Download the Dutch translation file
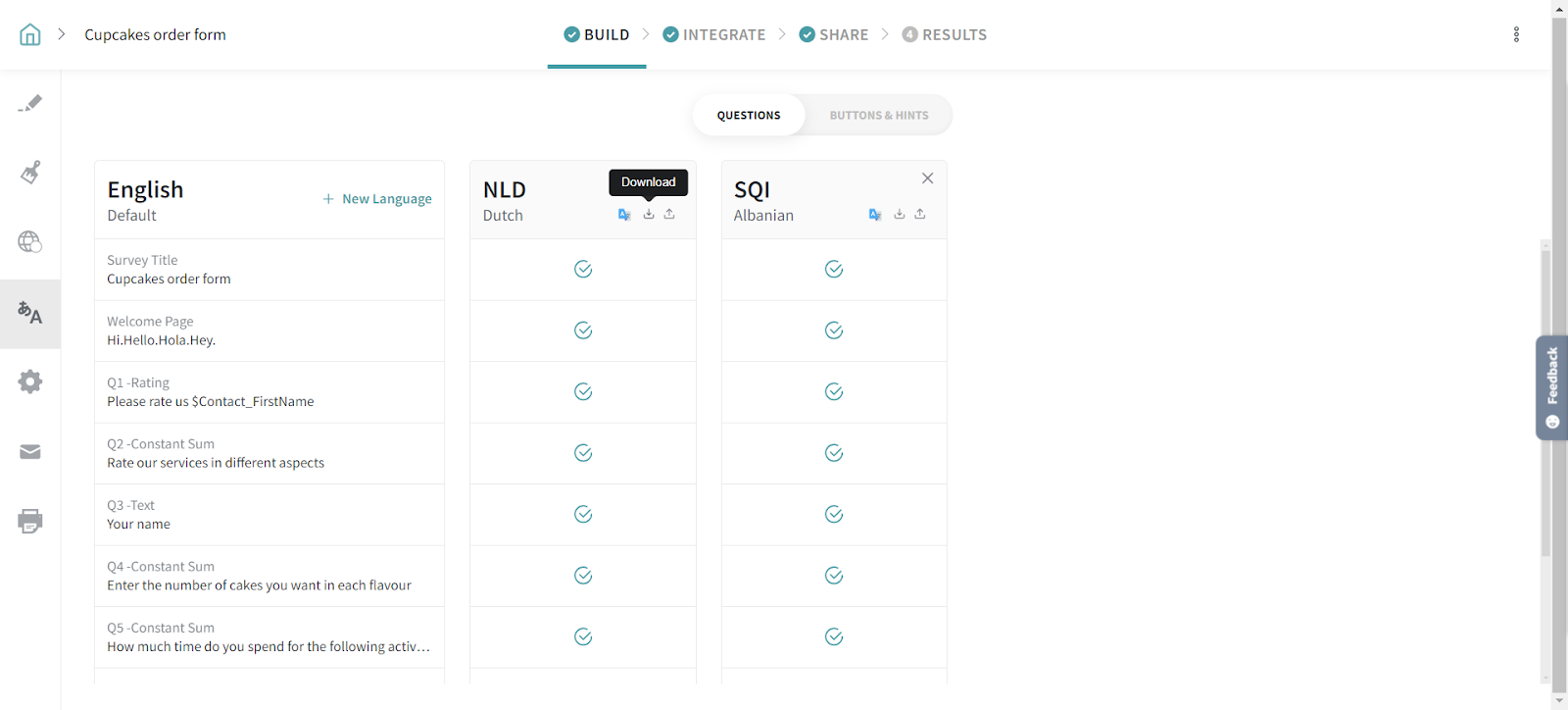 pyautogui.click(x=649, y=214)
